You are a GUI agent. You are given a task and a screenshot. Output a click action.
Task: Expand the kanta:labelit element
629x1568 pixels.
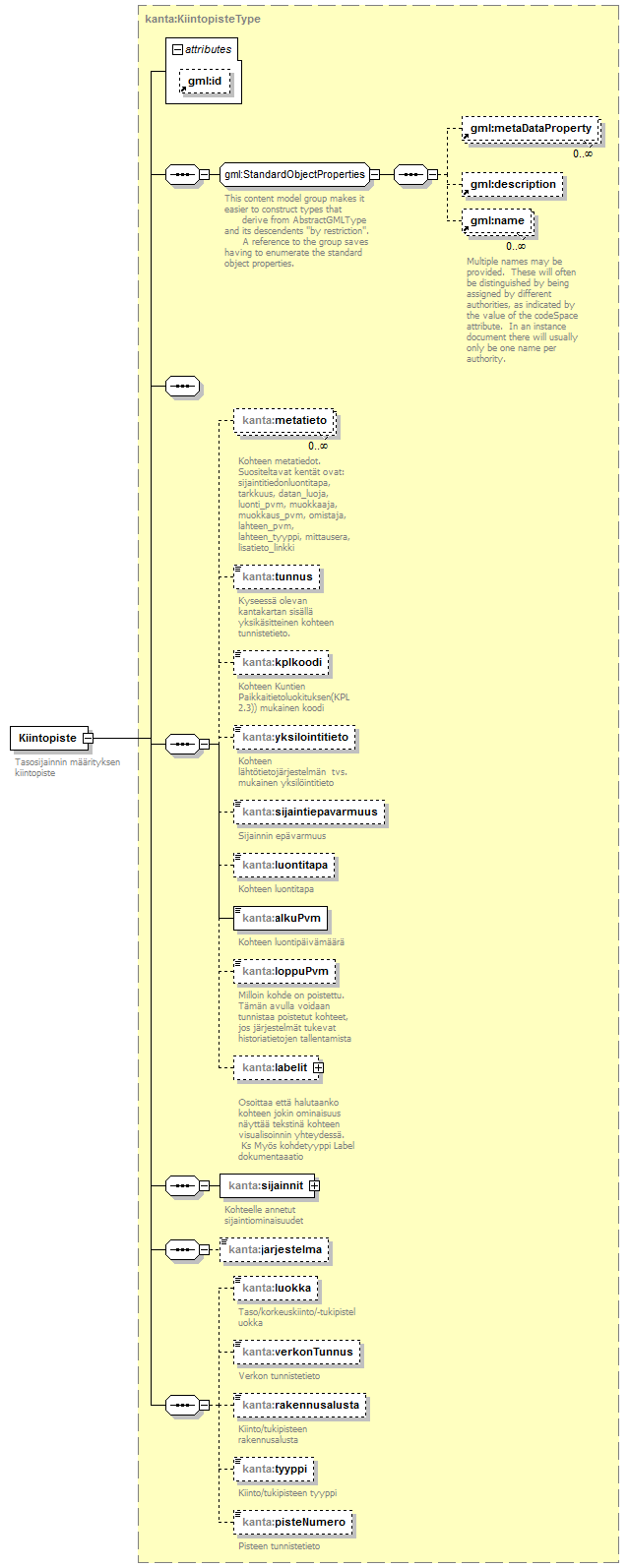pos(318,1067)
